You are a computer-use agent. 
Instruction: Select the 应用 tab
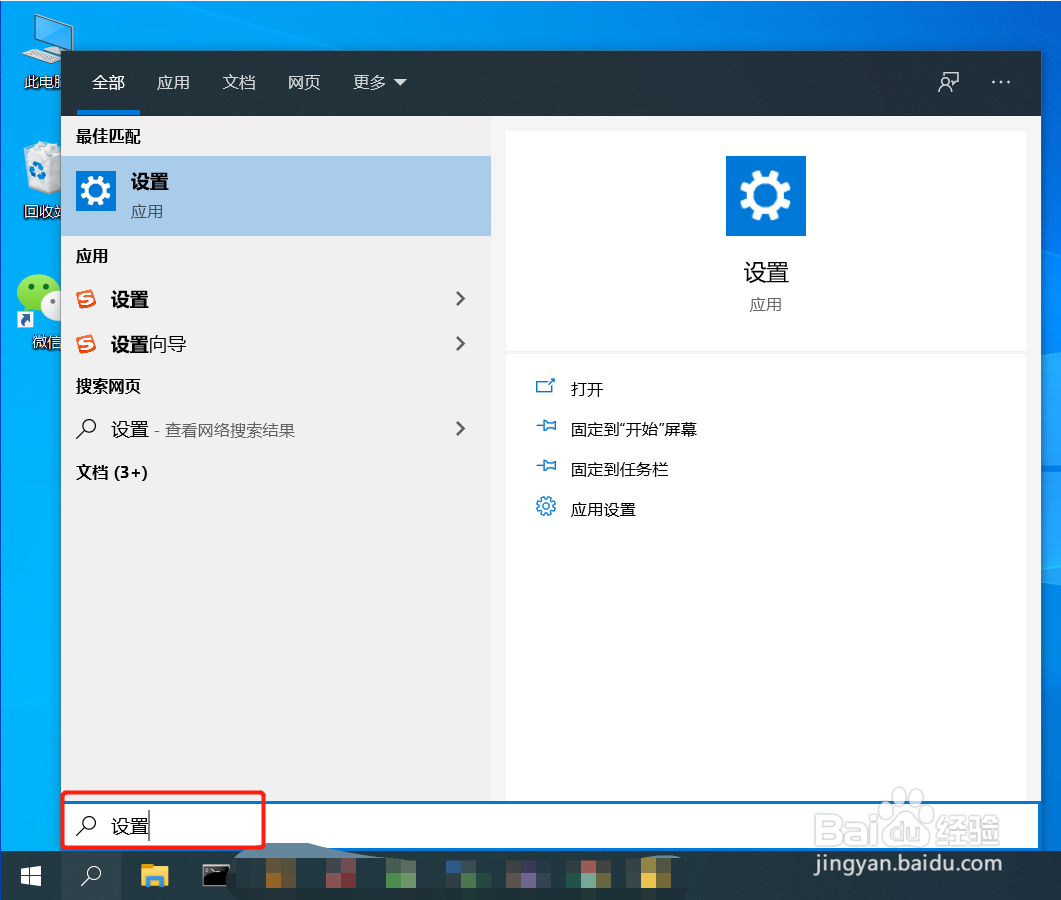[173, 82]
